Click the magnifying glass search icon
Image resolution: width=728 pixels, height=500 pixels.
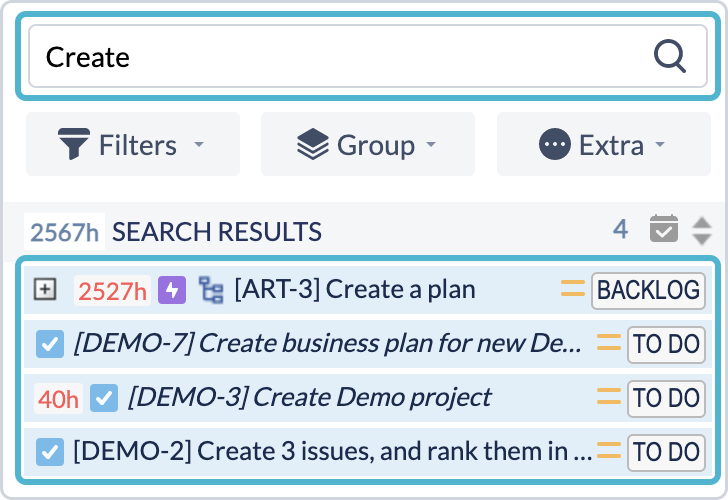669,56
